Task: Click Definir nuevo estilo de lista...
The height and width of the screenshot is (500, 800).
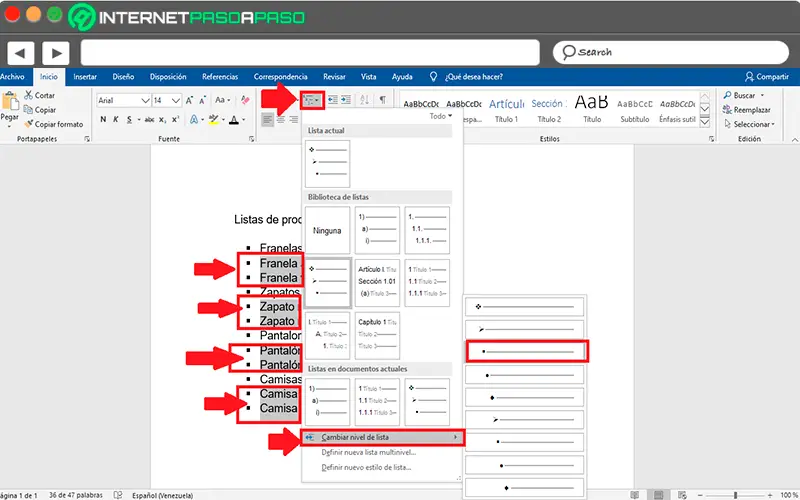Action: pos(366,467)
